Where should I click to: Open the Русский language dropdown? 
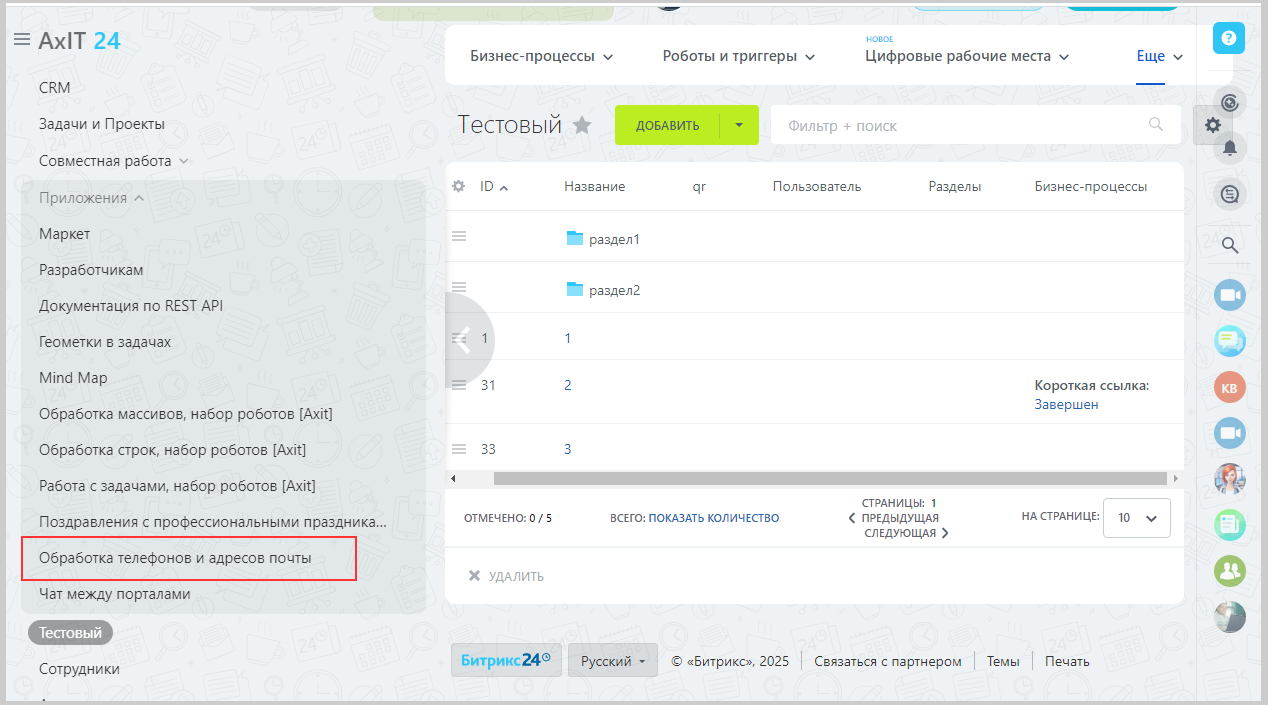pos(613,660)
